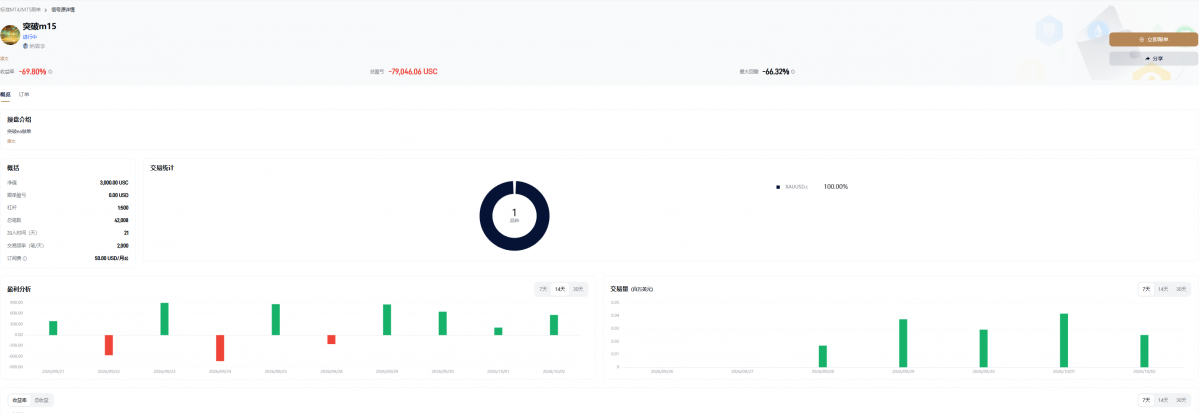Select 7天 in the bottom chart range selector

pyautogui.click(x=1145, y=400)
